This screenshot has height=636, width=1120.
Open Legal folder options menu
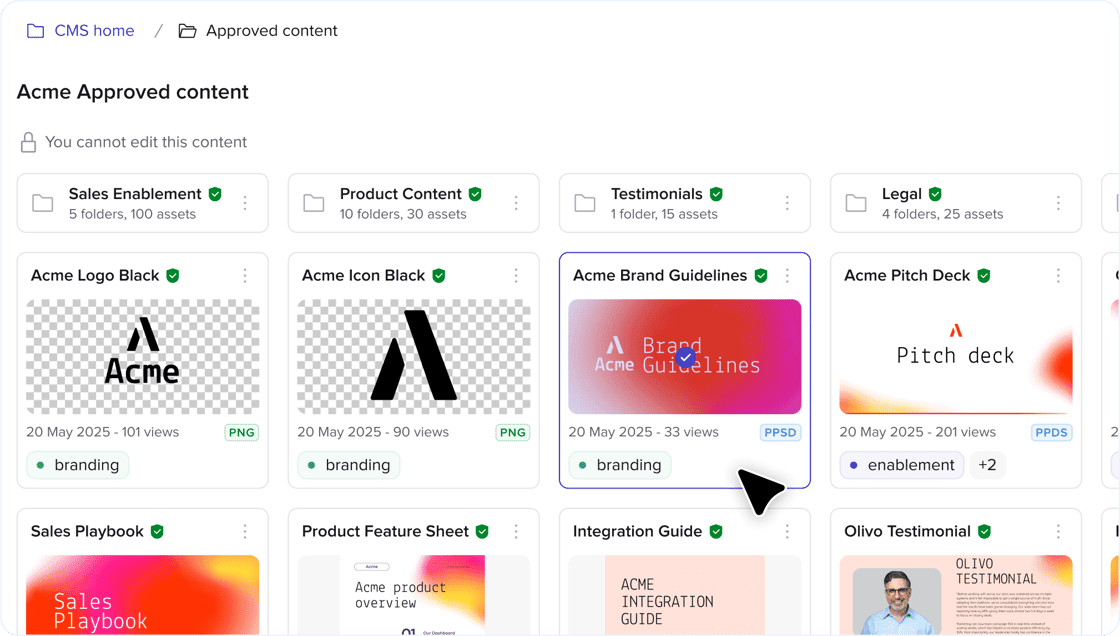click(x=1059, y=203)
